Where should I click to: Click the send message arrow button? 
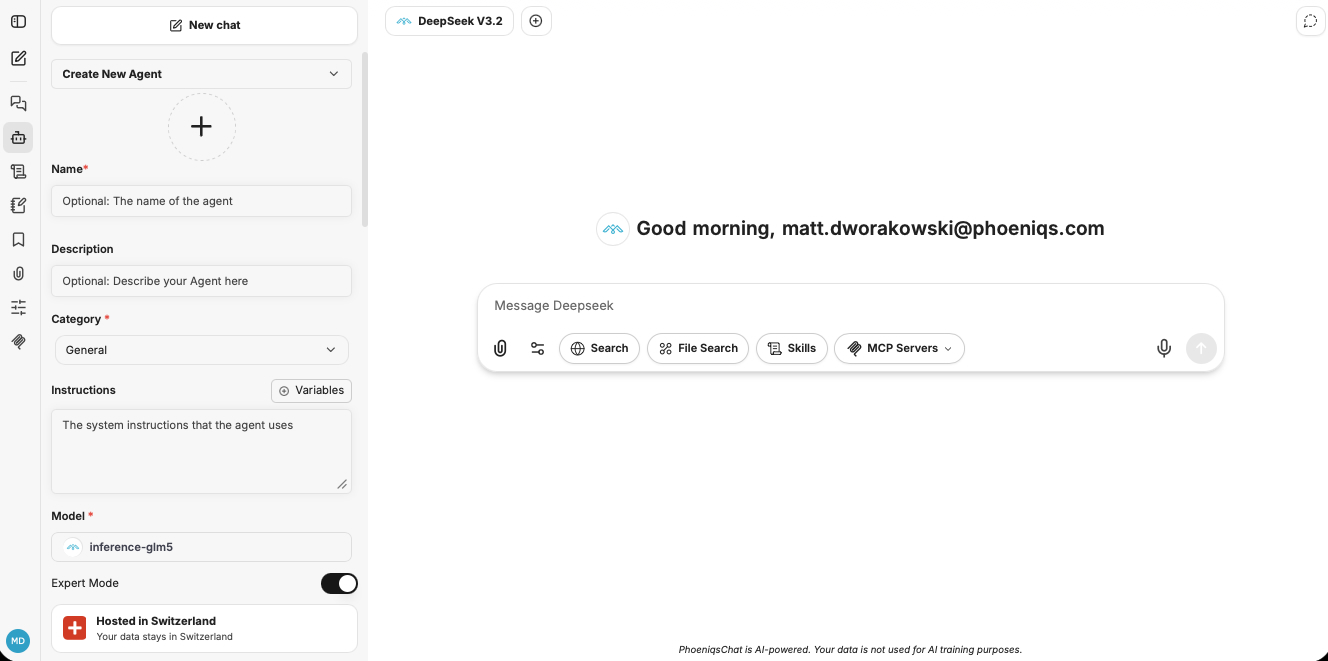pyautogui.click(x=1201, y=348)
